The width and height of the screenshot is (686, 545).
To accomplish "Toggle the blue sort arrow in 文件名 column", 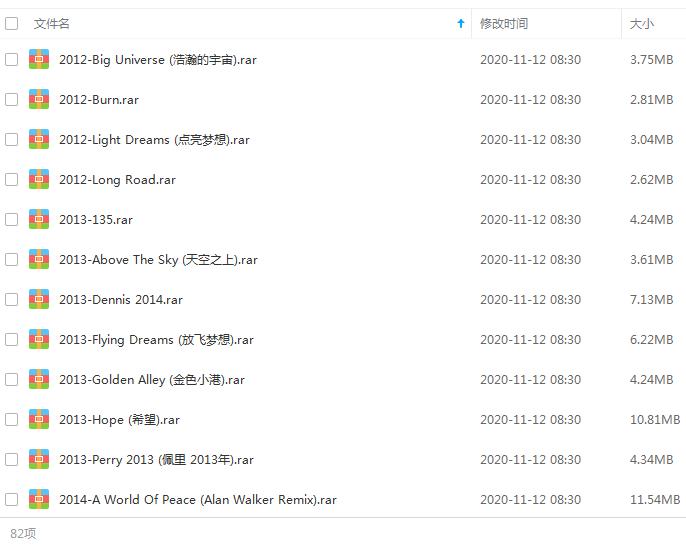I will [461, 23].
